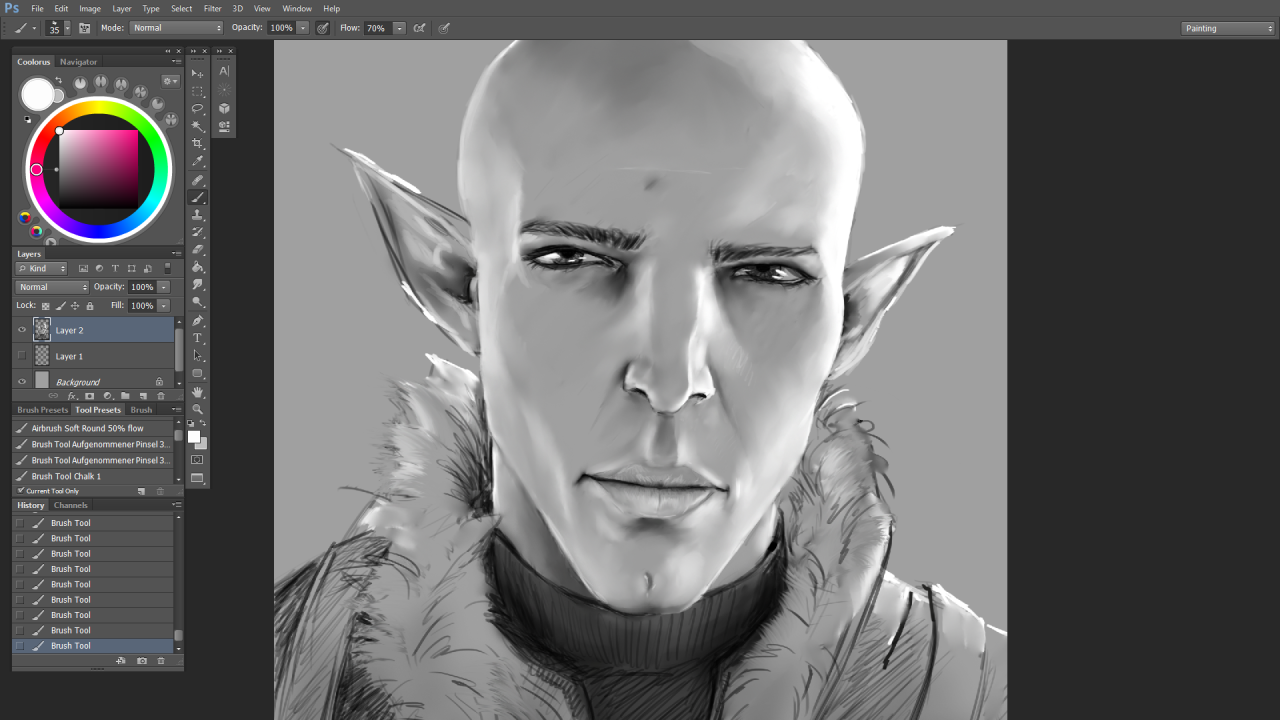1280x720 pixels.
Task: Open the Painting workspace dropdown
Action: (1228, 28)
